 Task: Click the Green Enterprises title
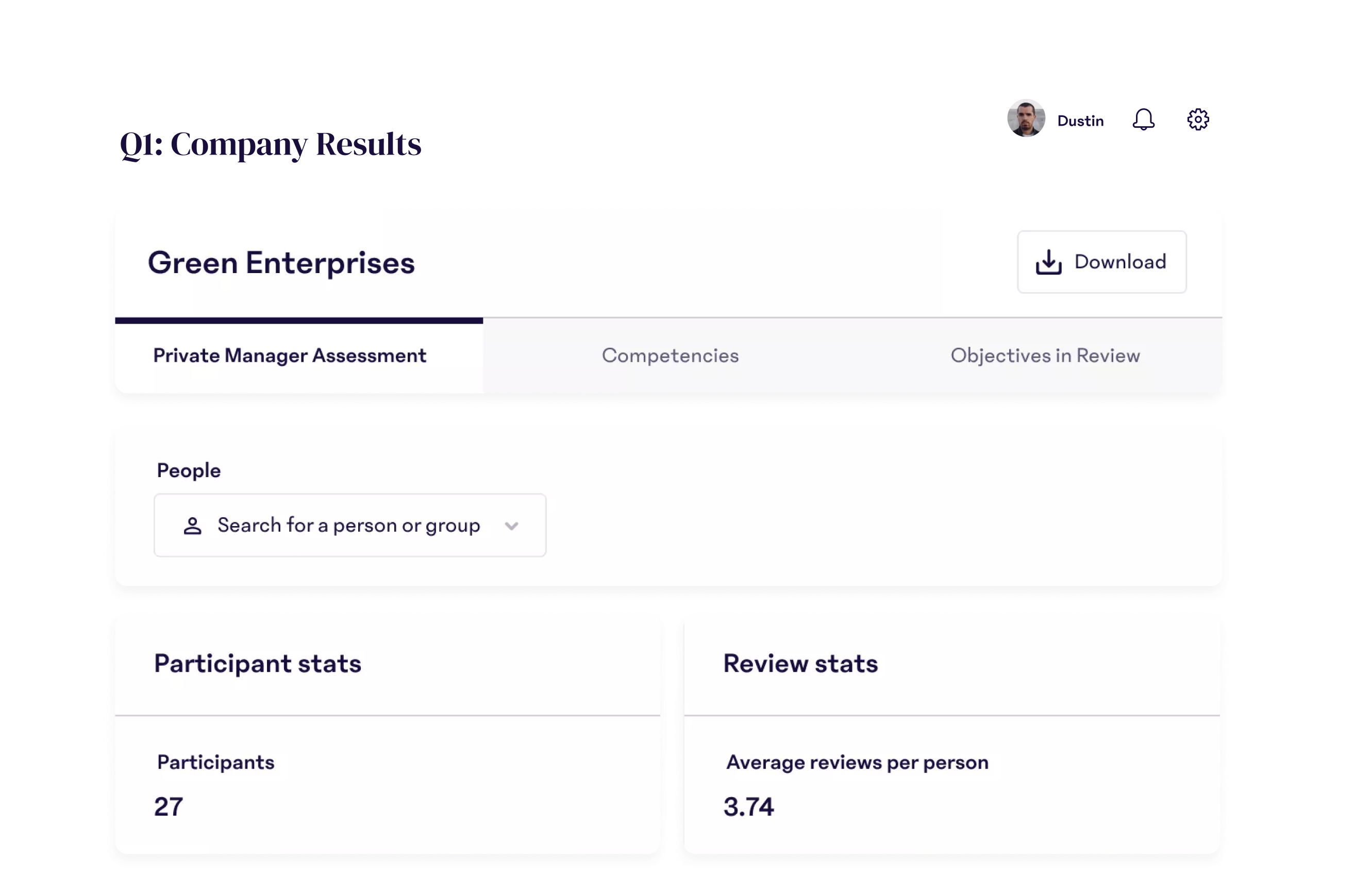click(x=281, y=263)
